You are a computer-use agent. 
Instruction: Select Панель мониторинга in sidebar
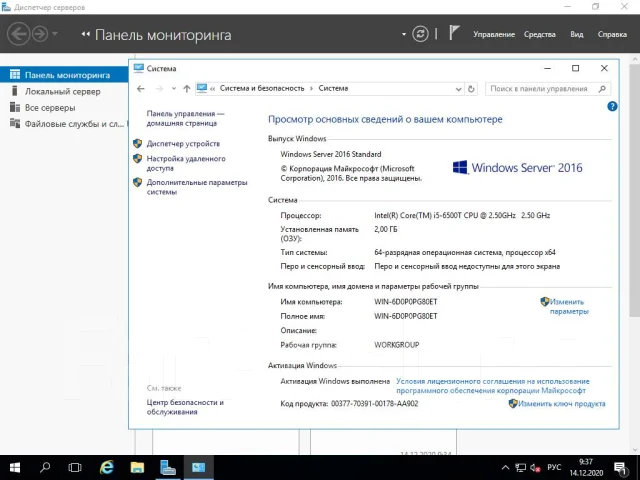point(64,75)
